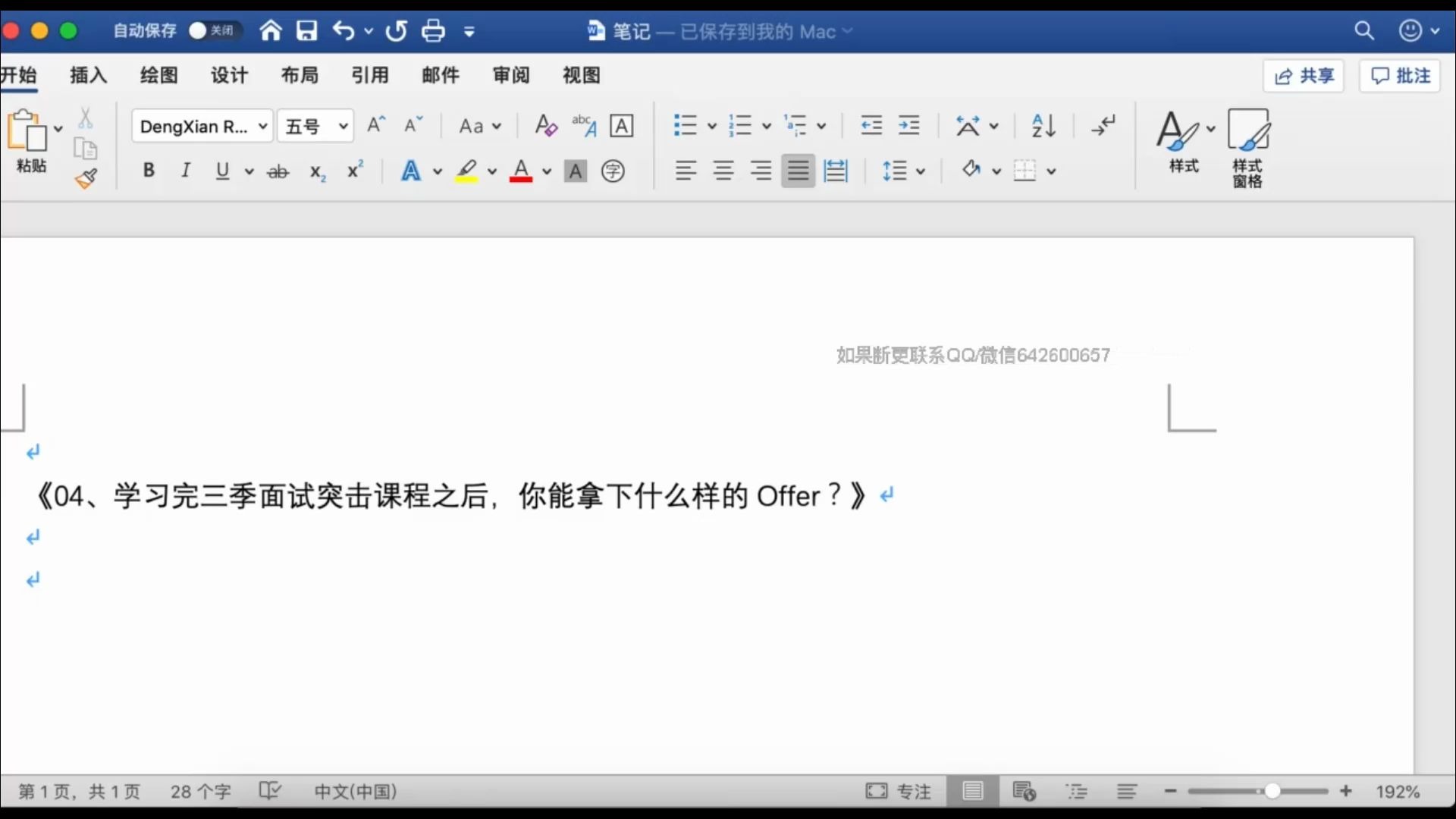Click the 共享 share button
The image size is (1456, 819).
(1304, 76)
